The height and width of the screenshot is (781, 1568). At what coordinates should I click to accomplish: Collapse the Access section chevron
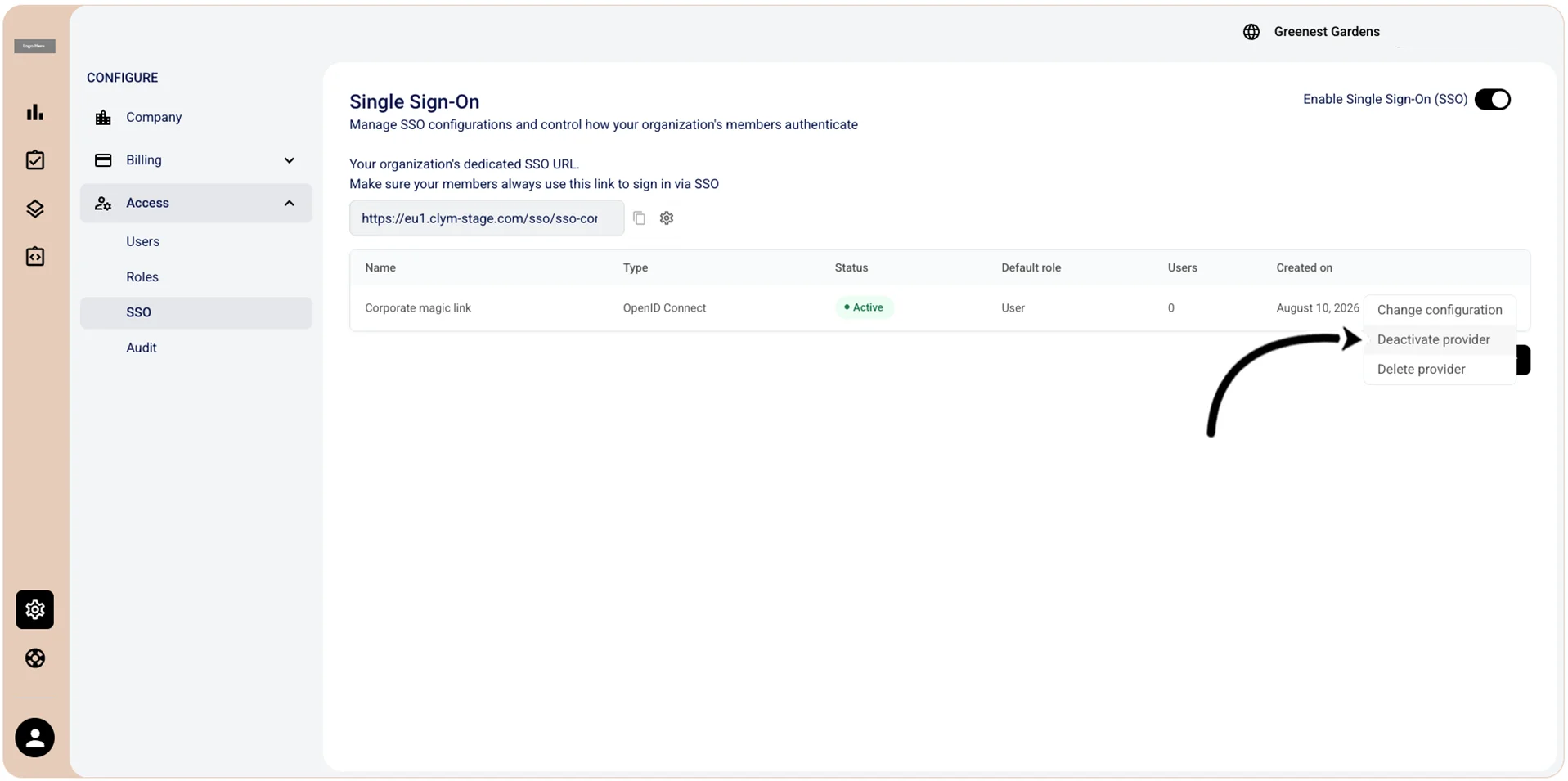[289, 203]
